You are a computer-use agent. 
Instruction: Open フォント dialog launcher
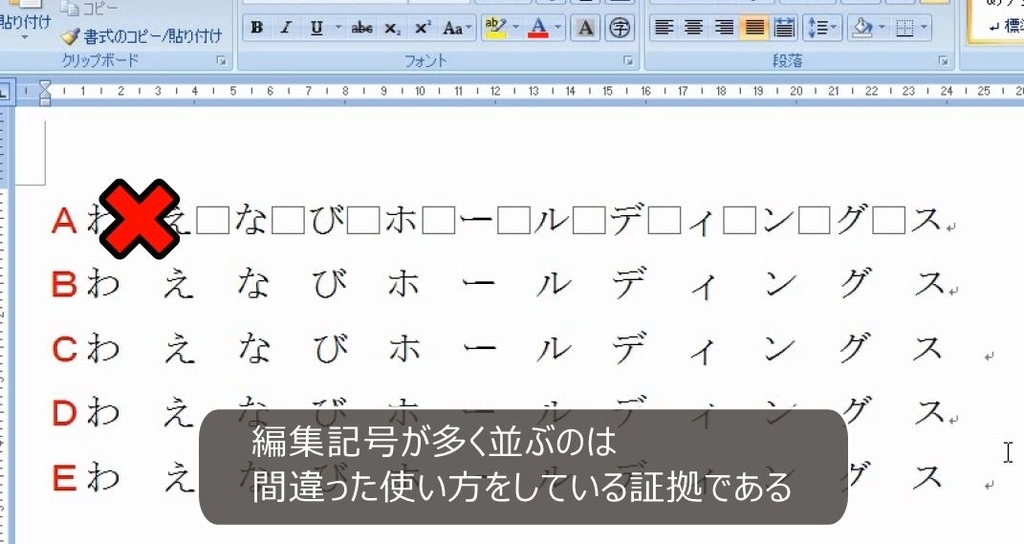pos(628,61)
